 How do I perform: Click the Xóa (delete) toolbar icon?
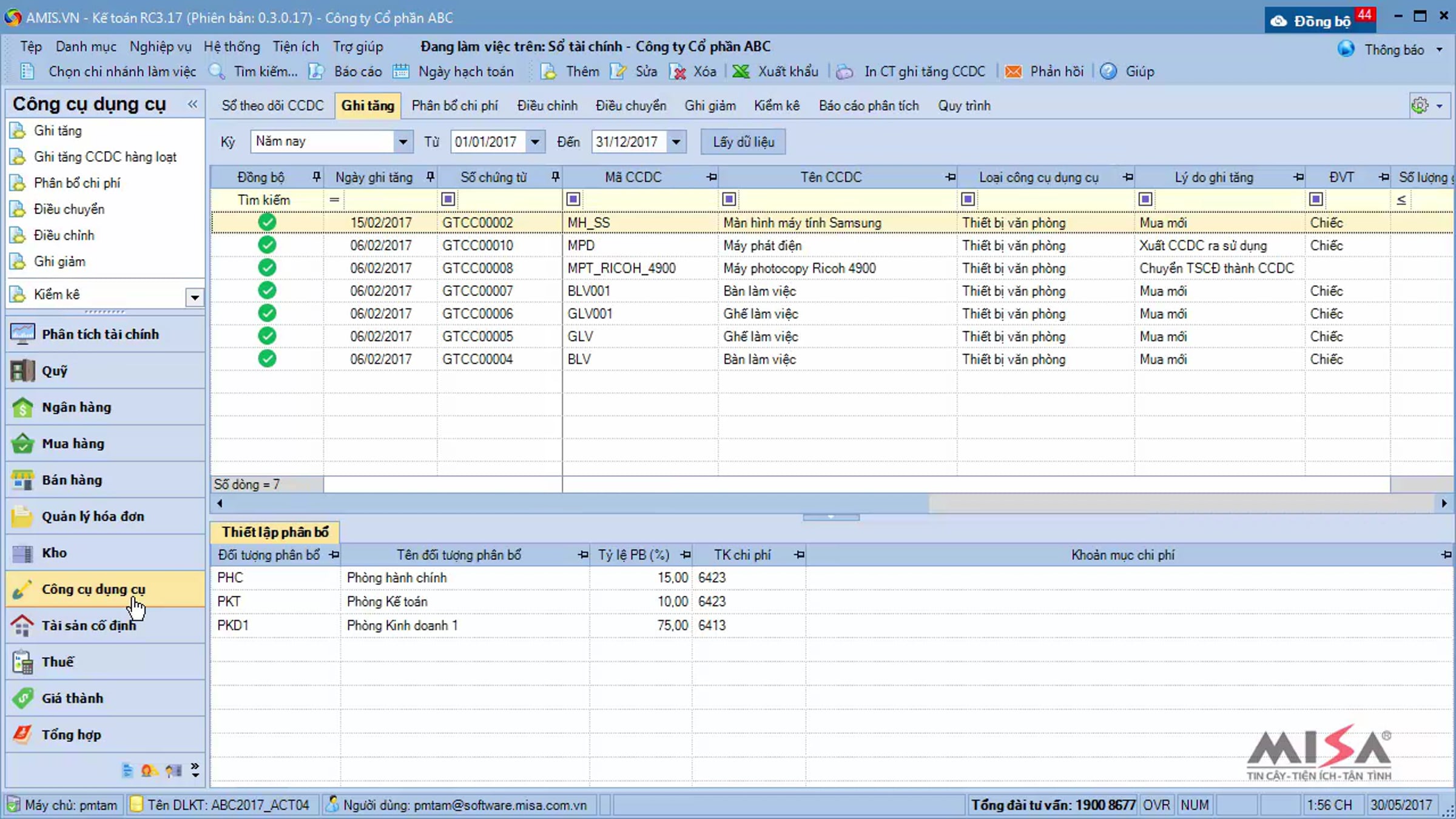click(678, 72)
